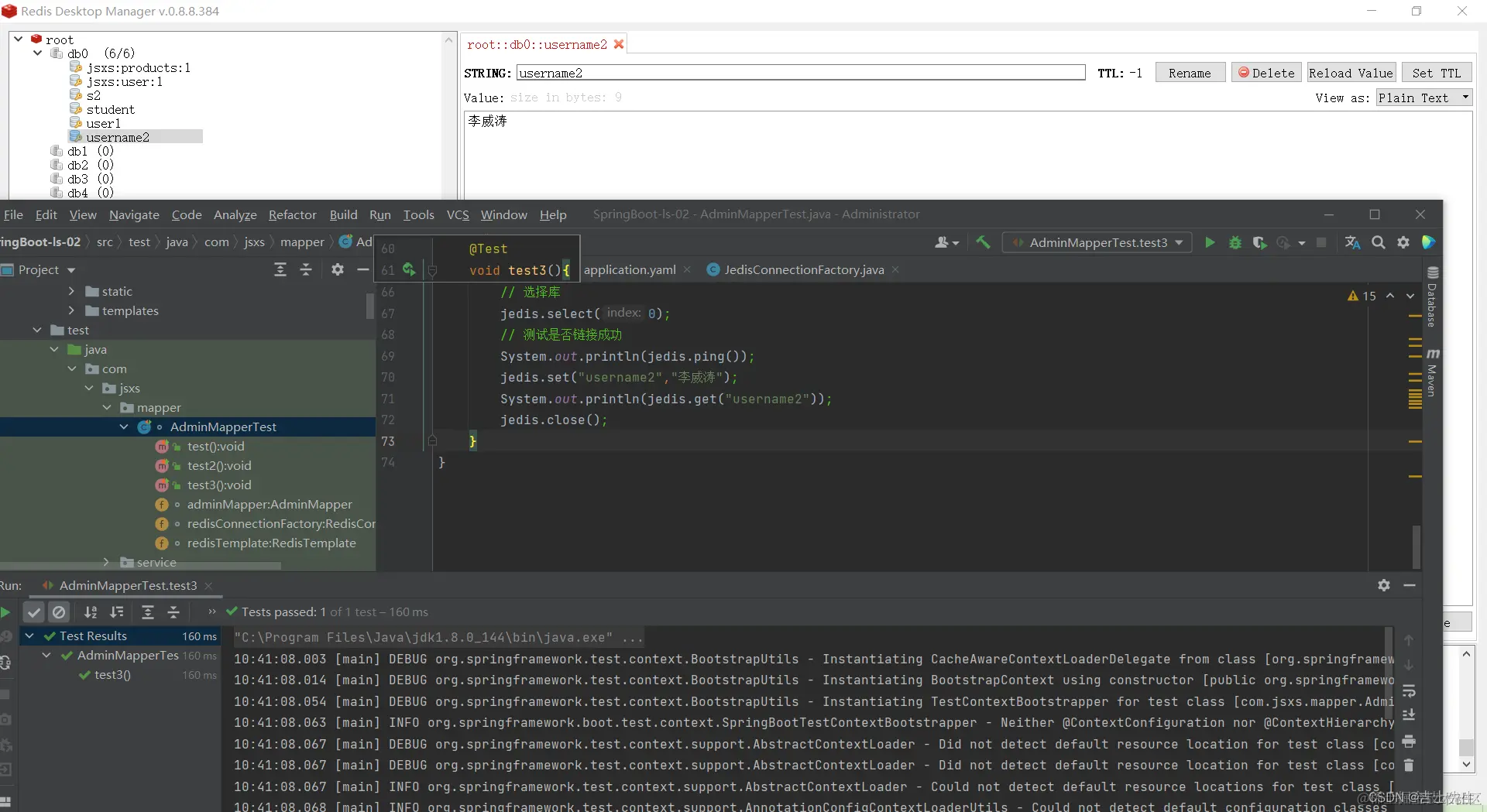Click vertical scrollbar of Redis key tree
This screenshot has height=812, width=1487.
click(x=449, y=116)
